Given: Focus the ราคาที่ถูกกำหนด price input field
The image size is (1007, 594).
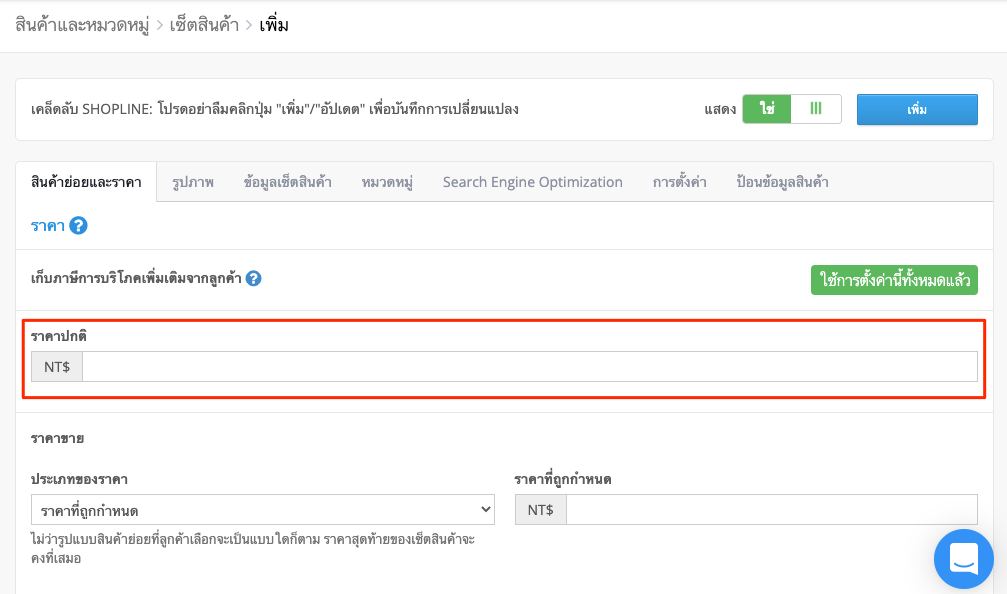Looking at the screenshot, I should coord(772,510).
